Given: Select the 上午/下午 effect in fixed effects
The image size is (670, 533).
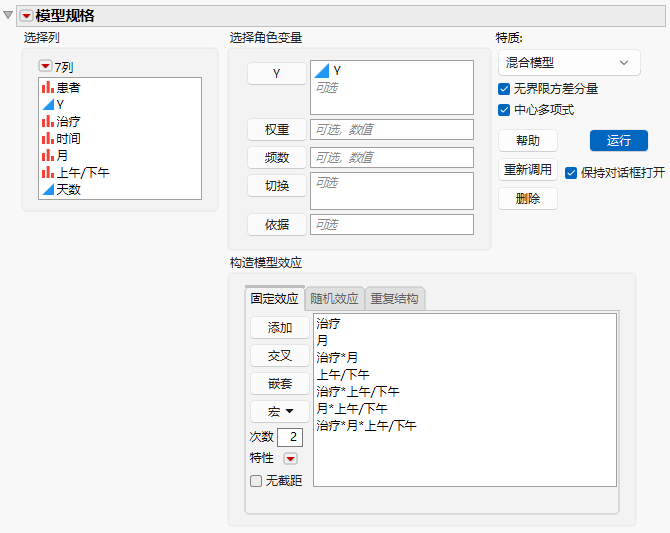Looking at the screenshot, I should pyautogui.click(x=343, y=374).
